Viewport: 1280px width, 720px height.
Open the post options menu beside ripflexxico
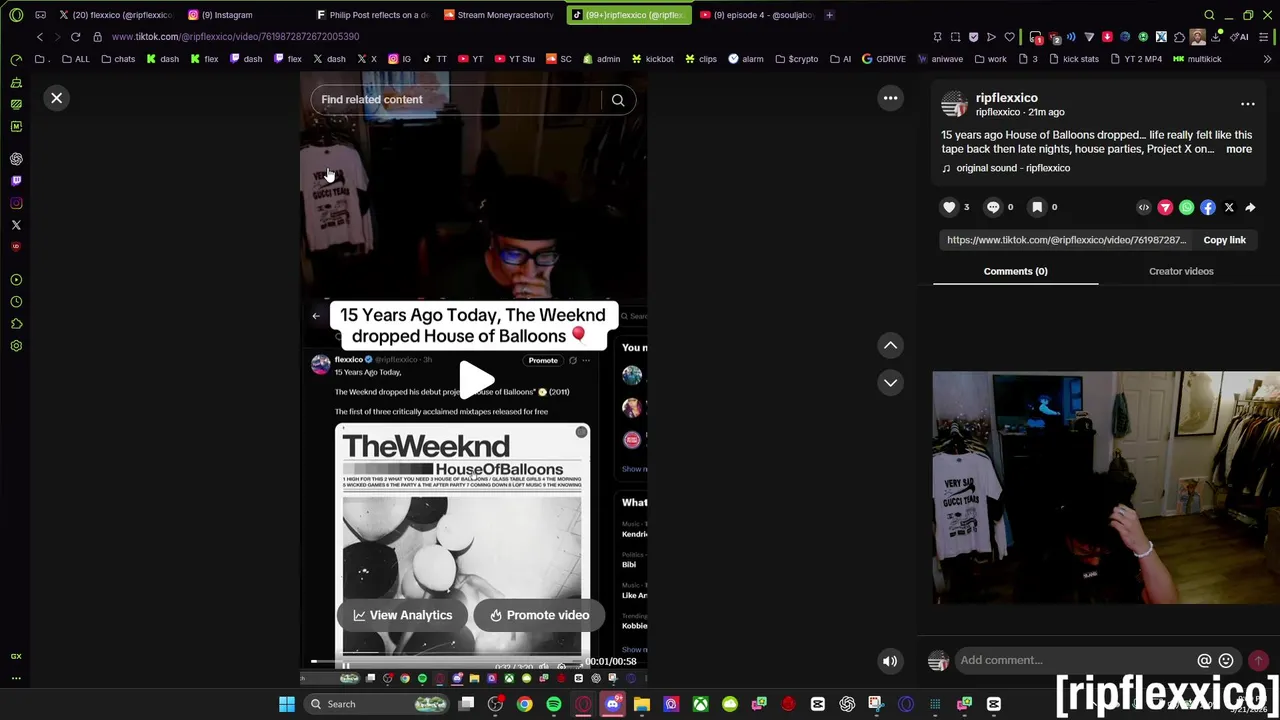tap(1247, 104)
